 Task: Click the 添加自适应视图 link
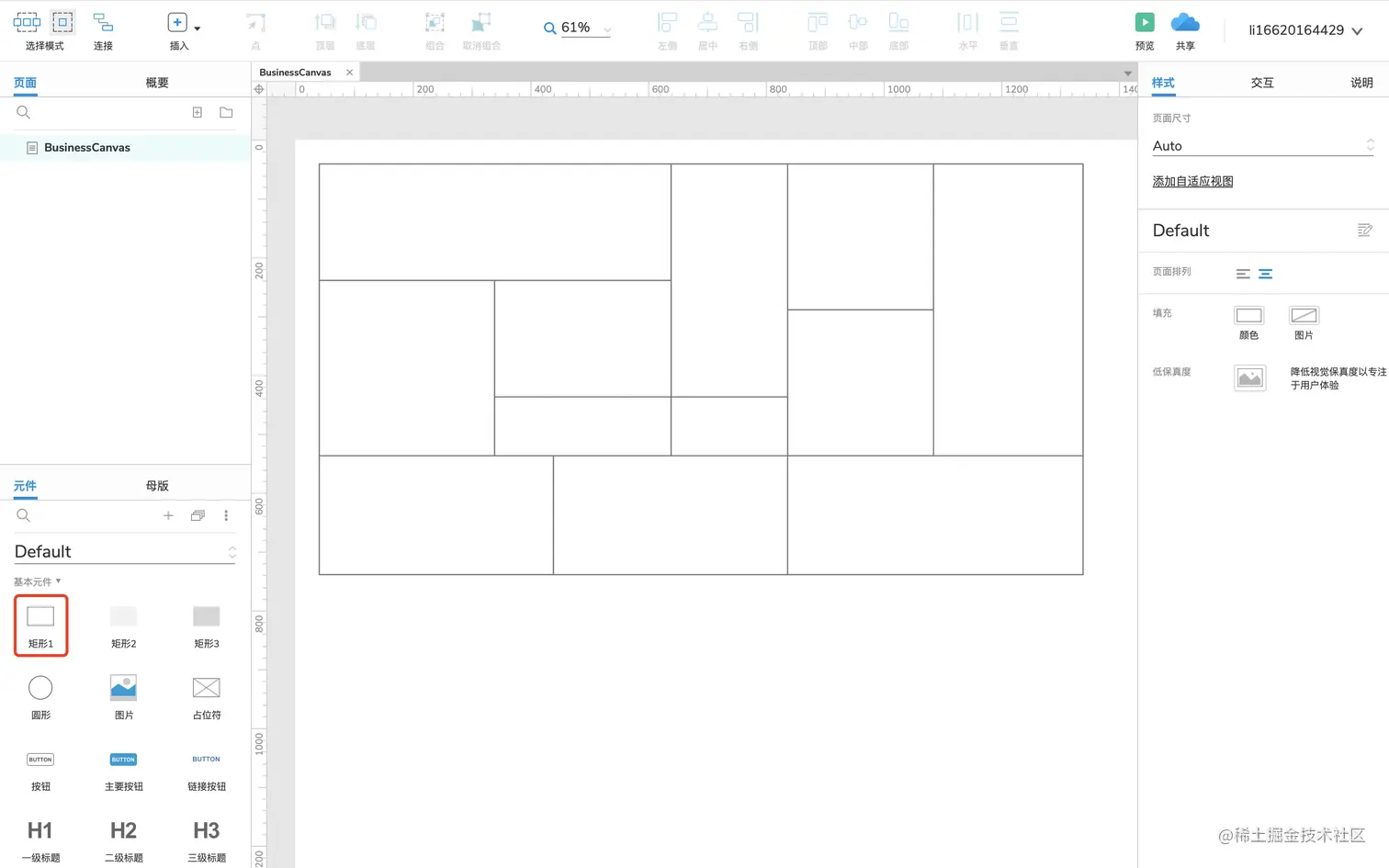click(x=1192, y=182)
